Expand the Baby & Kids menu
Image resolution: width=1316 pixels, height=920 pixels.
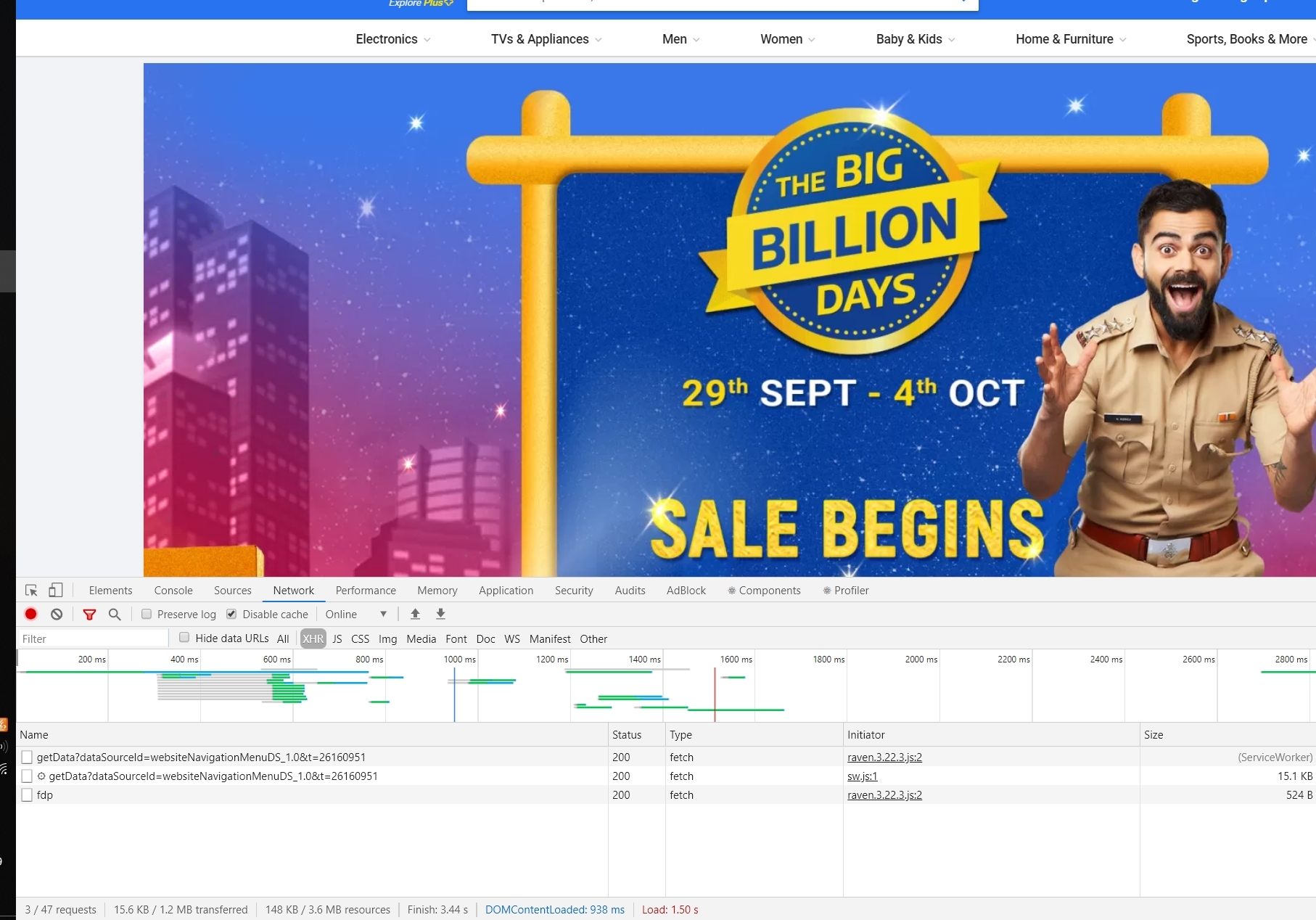tap(916, 39)
